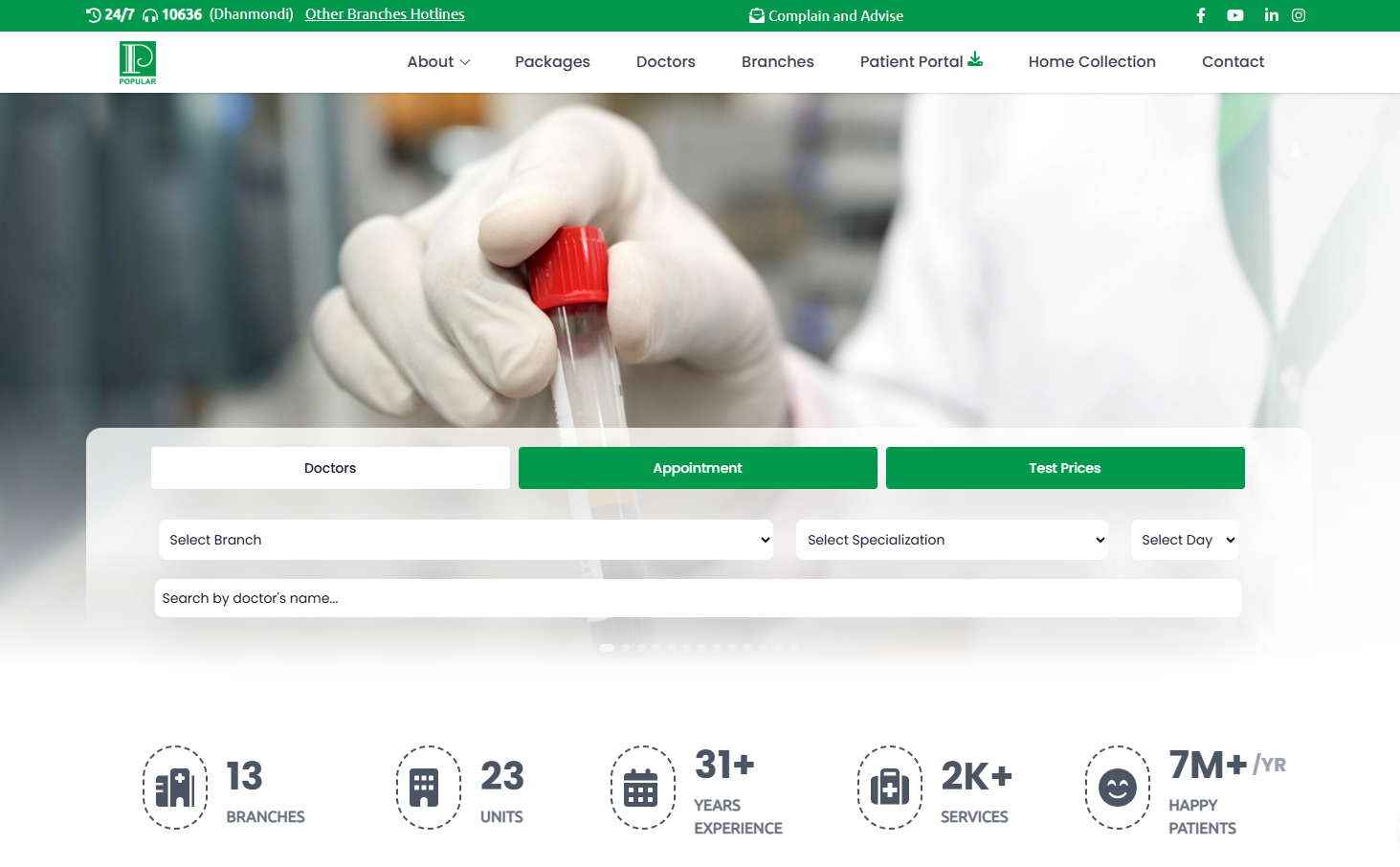
Task: Open the Select Specialization dropdown
Action: [x=951, y=540]
